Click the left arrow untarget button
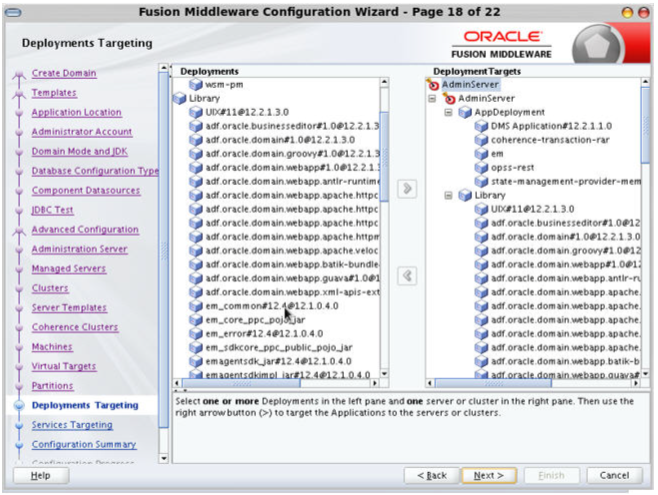The image size is (658, 495). pos(407,276)
